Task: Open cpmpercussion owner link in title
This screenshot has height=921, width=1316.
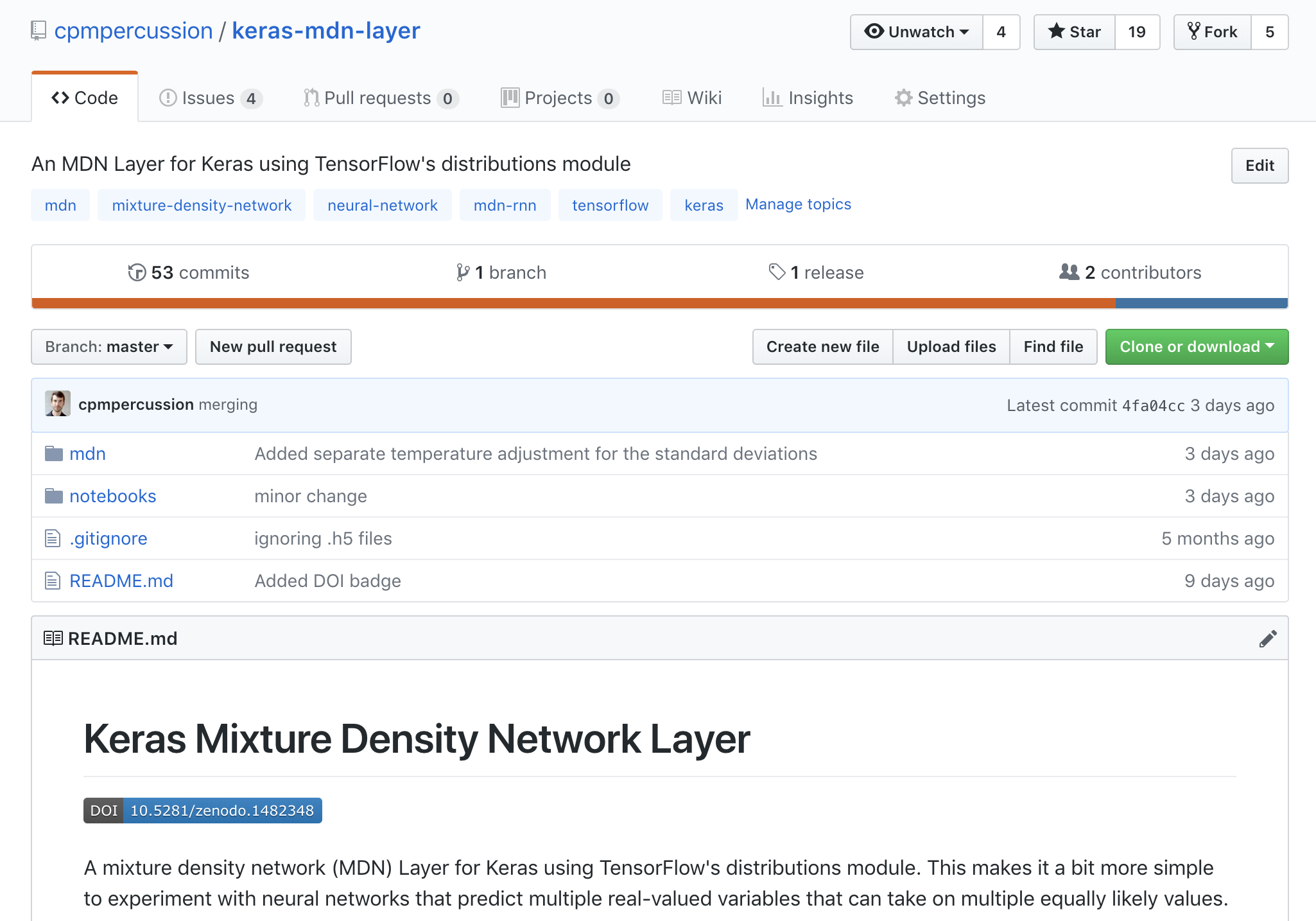Action: tap(134, 31)
